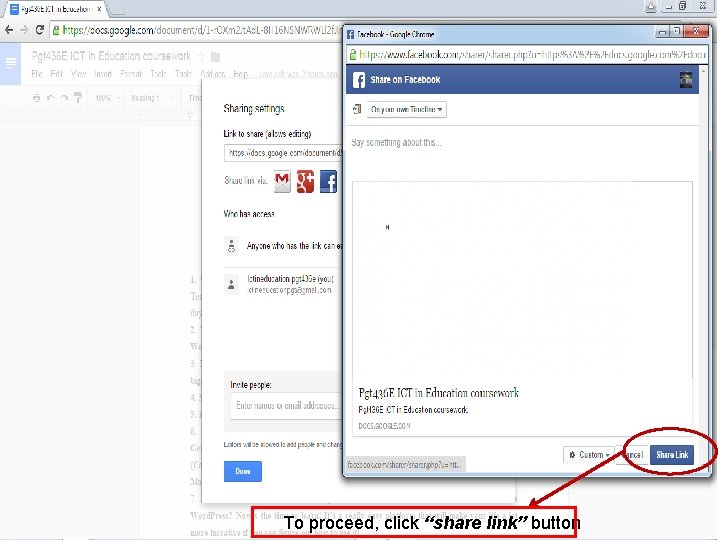
Task: Click the link-sharing icon beside 'Anyone who has the link'
Action: click(x=231, y=246)
